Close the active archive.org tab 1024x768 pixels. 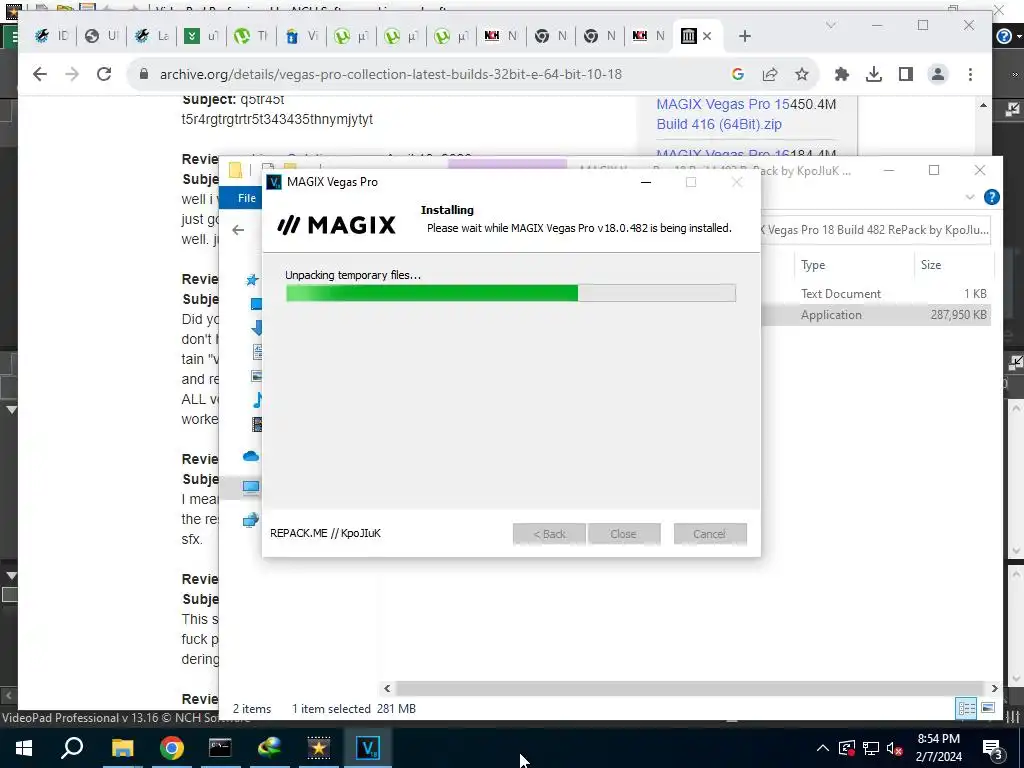pos(707,36)
